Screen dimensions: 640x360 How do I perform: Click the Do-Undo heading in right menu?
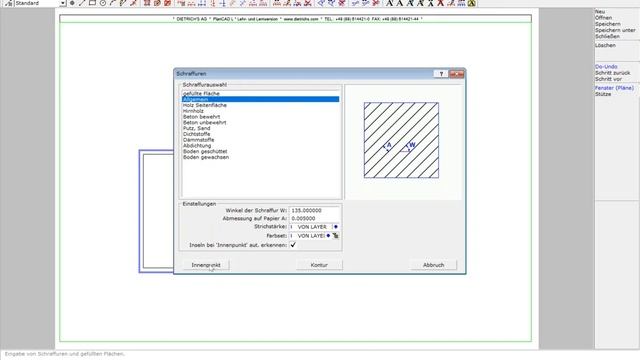tap(606, 67)
